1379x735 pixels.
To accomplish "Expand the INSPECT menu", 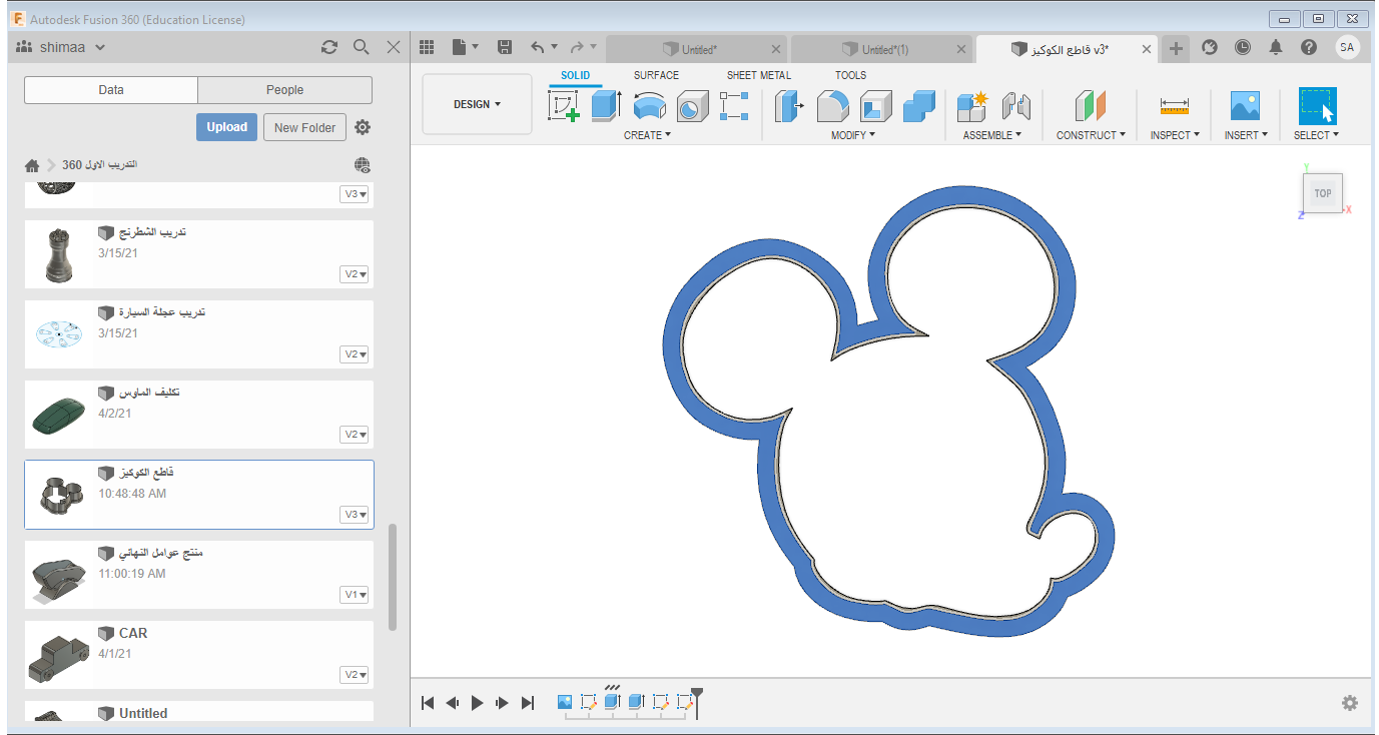I will point(1175,135).
